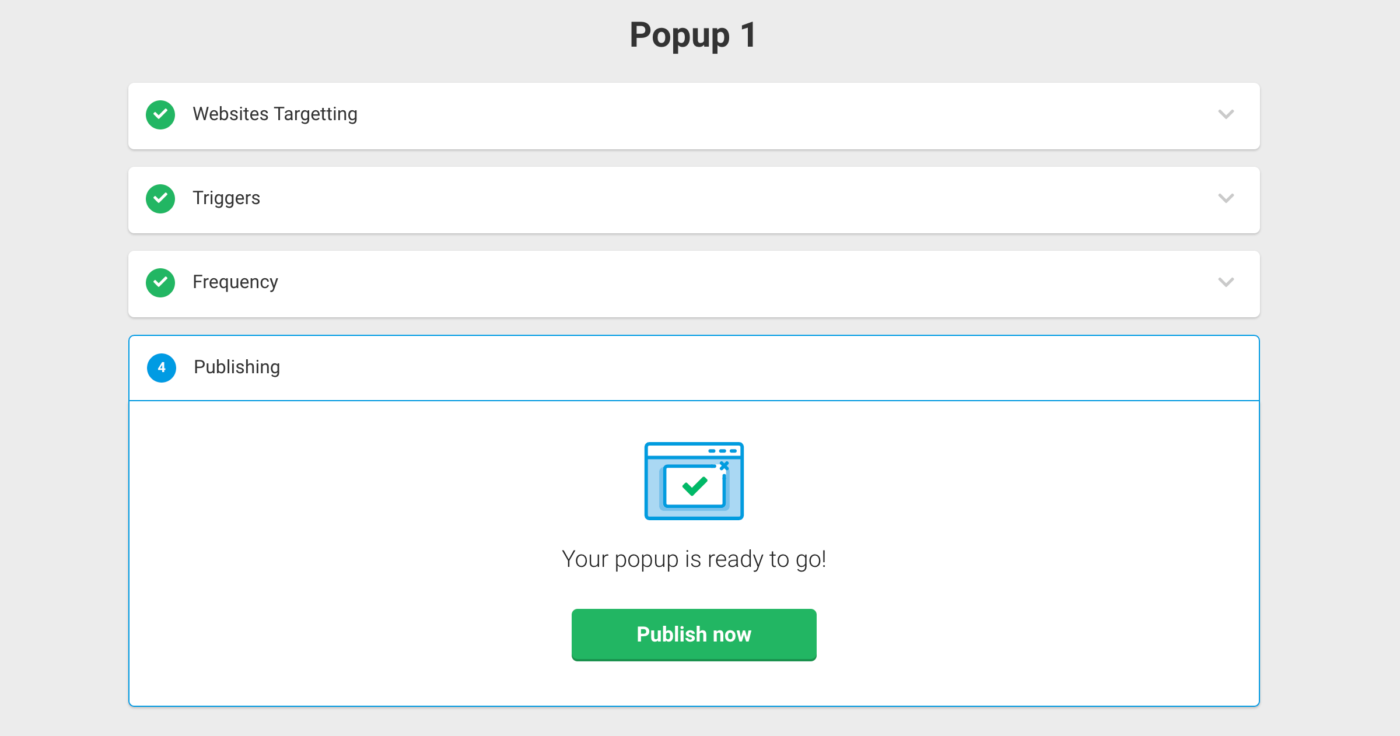The height and width of the screenshot is (736, 1400).
Task: Click the Publish now button
Action: (x=694, y=635)
